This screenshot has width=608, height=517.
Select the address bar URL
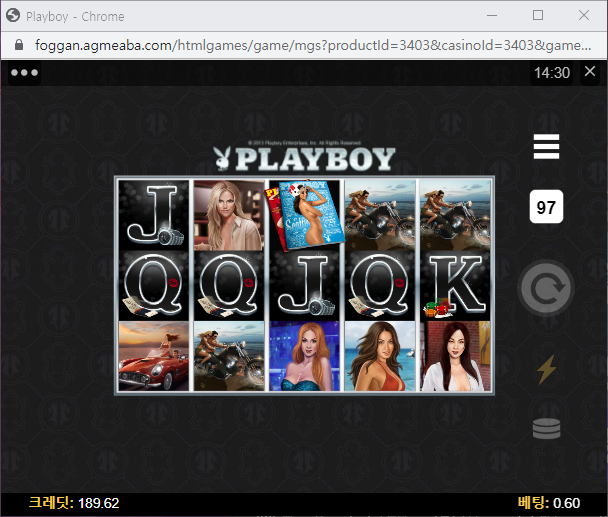pos(313,45)
